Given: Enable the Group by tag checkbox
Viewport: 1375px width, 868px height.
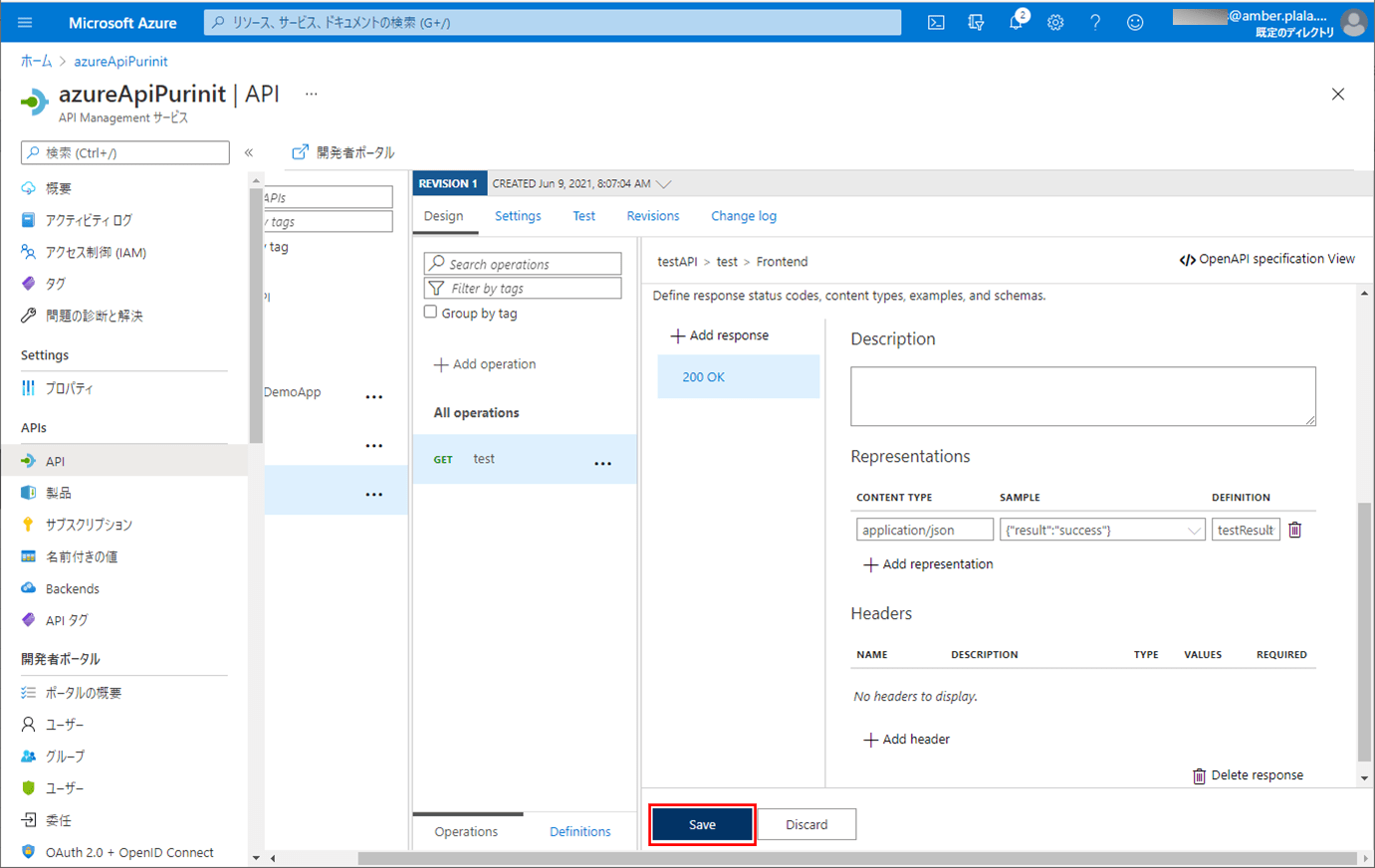Looking at the screenshot, I should [430, 313].
